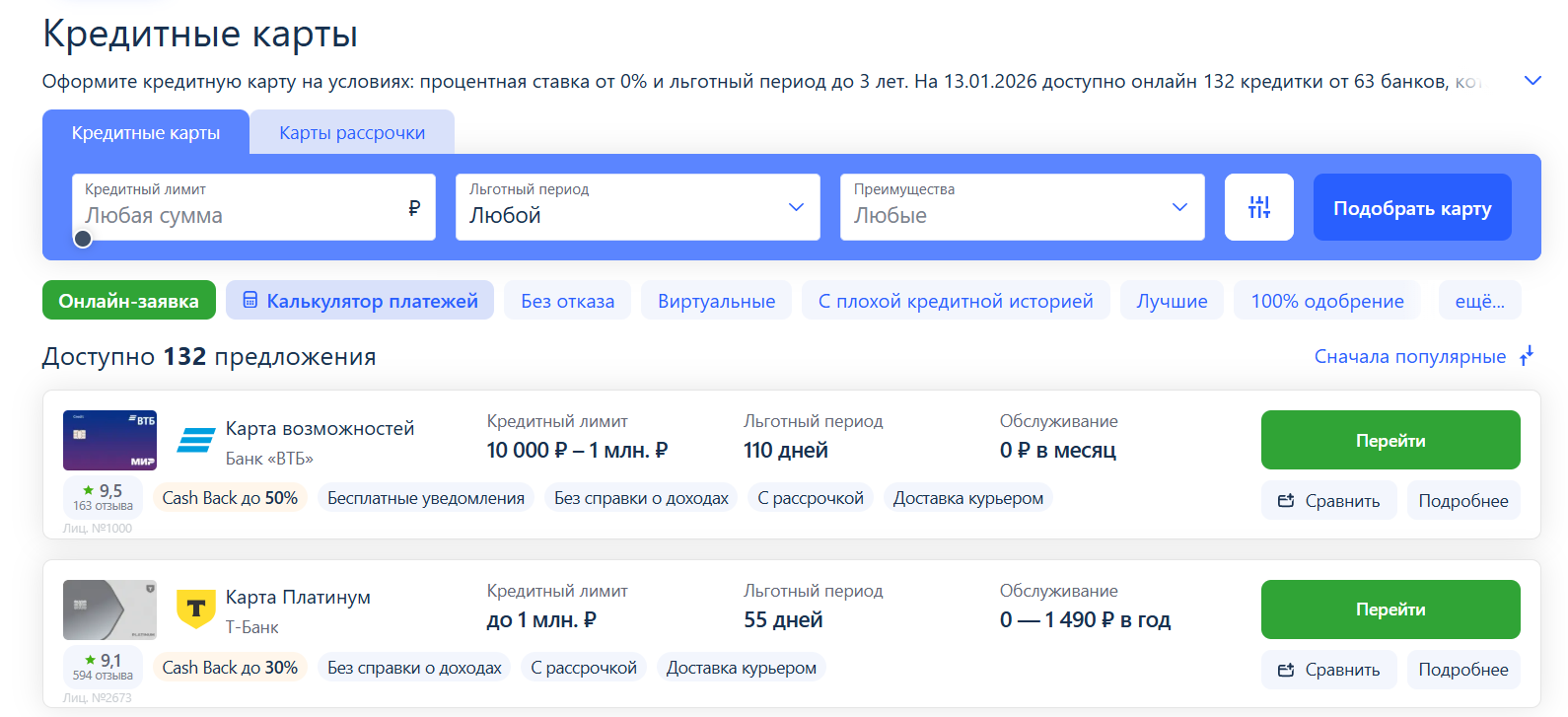The width and height of the screenshot is (1568, 717).
Task: Enable the Виртуальные filter chip
Action: [716, 301]
